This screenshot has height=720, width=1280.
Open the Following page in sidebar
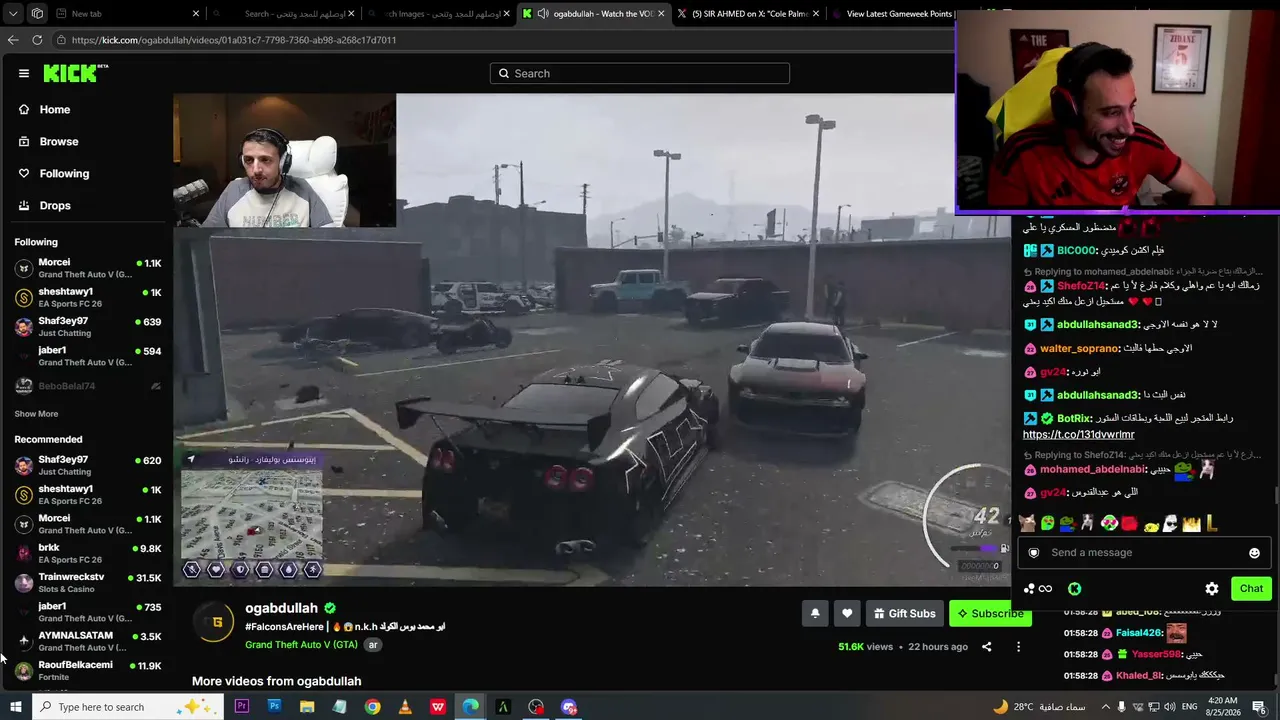(x=64, y=173)
